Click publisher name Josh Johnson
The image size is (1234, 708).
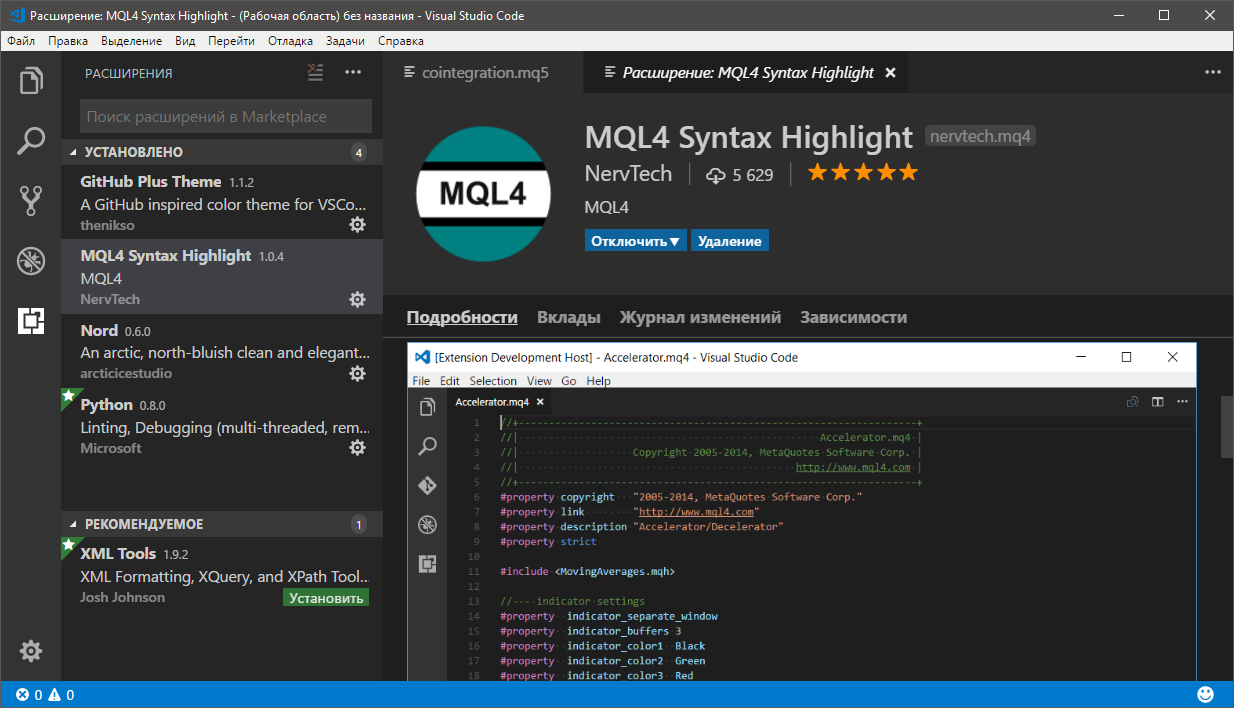click(123, 597)
